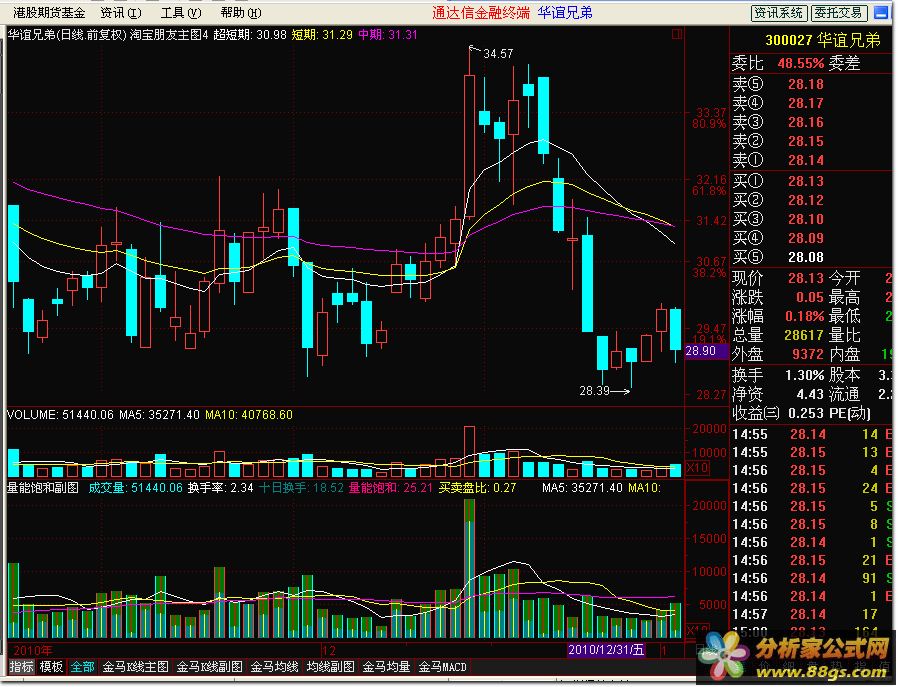Click the 收益(三) 0.253 value

[x=805, y=413]
